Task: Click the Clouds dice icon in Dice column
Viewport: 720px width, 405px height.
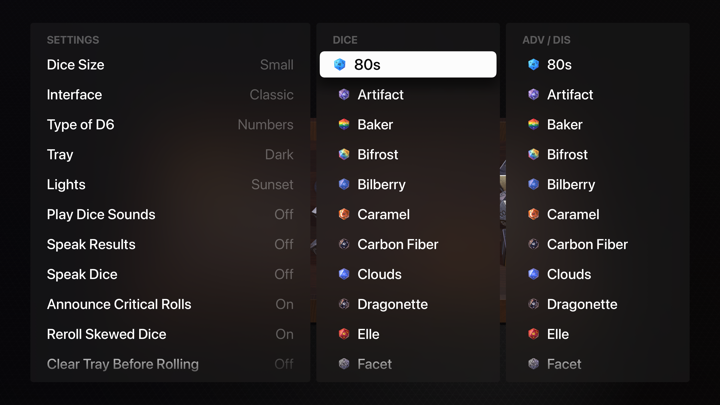Action: point(344,275)
